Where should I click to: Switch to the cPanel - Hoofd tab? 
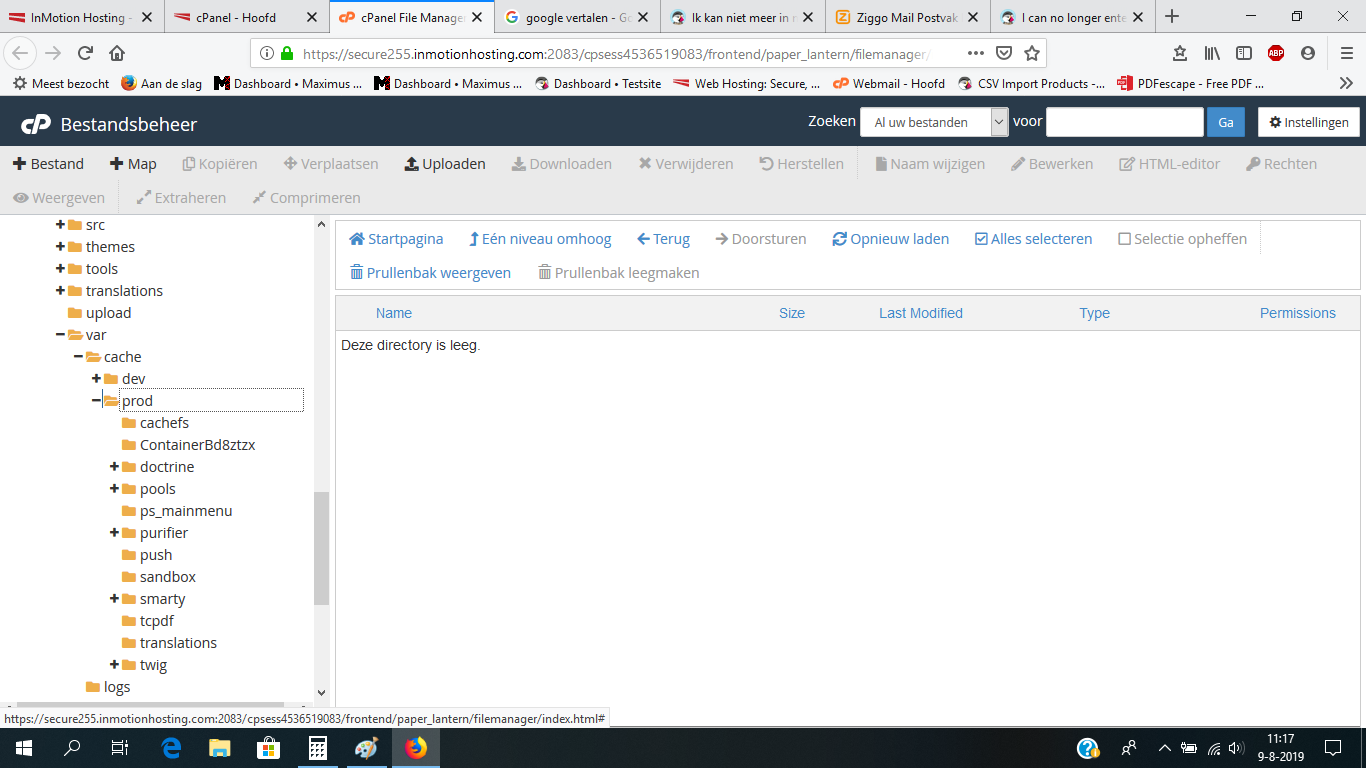click(x=245, y=17)
